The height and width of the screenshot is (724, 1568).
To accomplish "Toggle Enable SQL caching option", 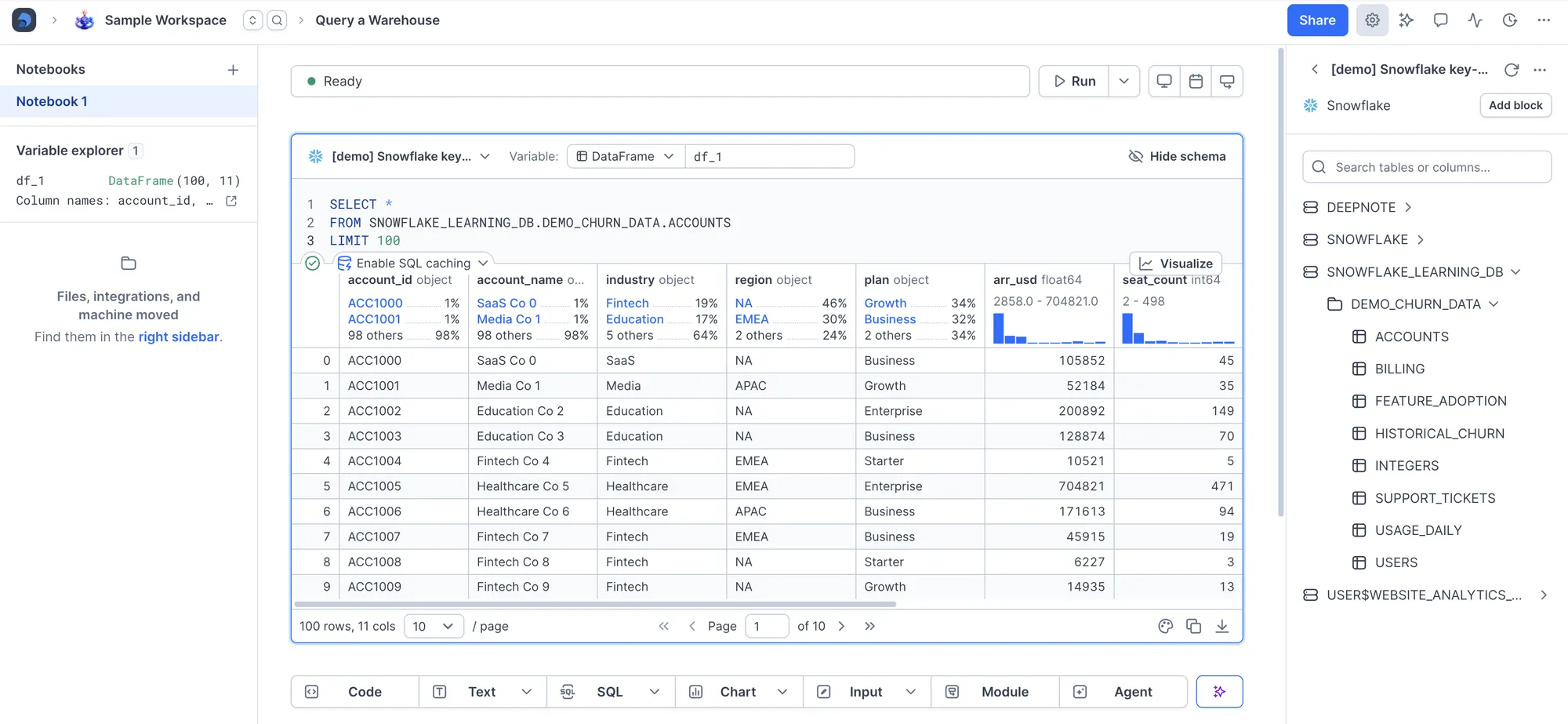I will tap(413, 263).
